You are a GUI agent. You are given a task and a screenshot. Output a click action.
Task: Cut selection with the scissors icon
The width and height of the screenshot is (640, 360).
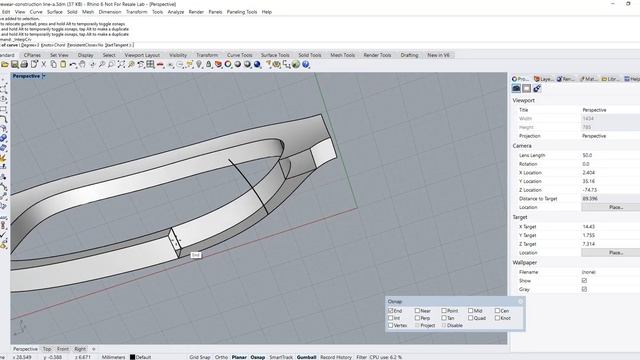(44, 64)
